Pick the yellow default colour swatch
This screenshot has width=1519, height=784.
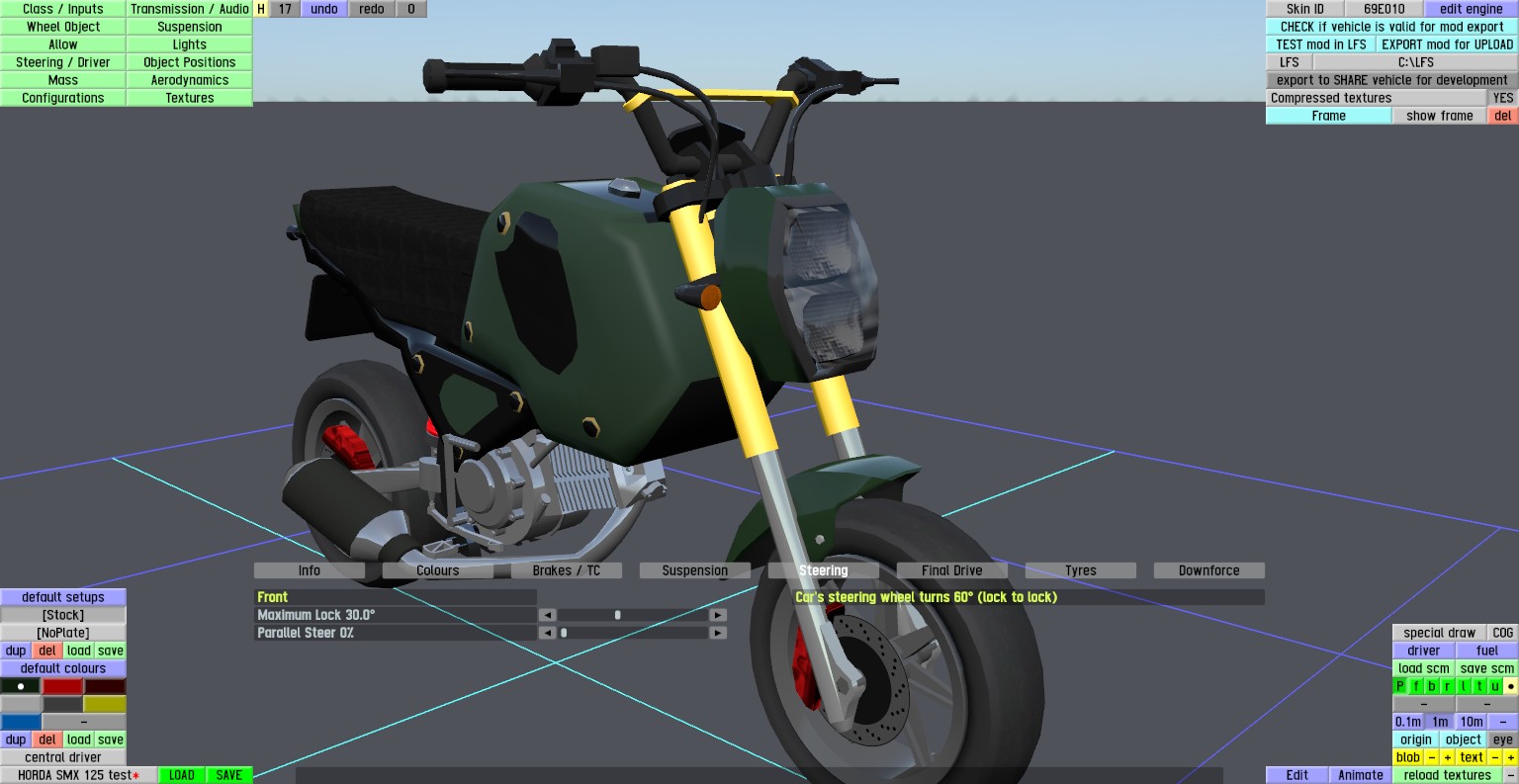tap(105, 704)
